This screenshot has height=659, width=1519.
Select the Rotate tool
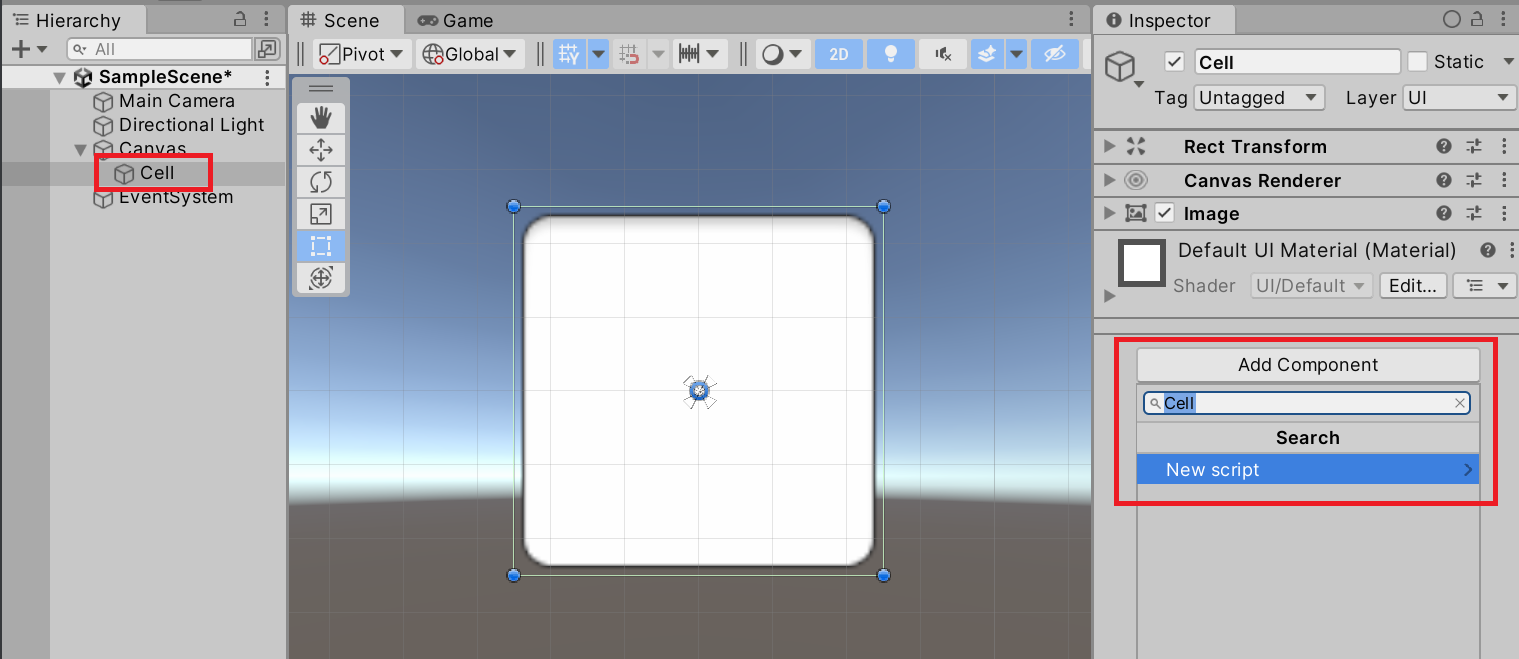[x=321, y=182]
